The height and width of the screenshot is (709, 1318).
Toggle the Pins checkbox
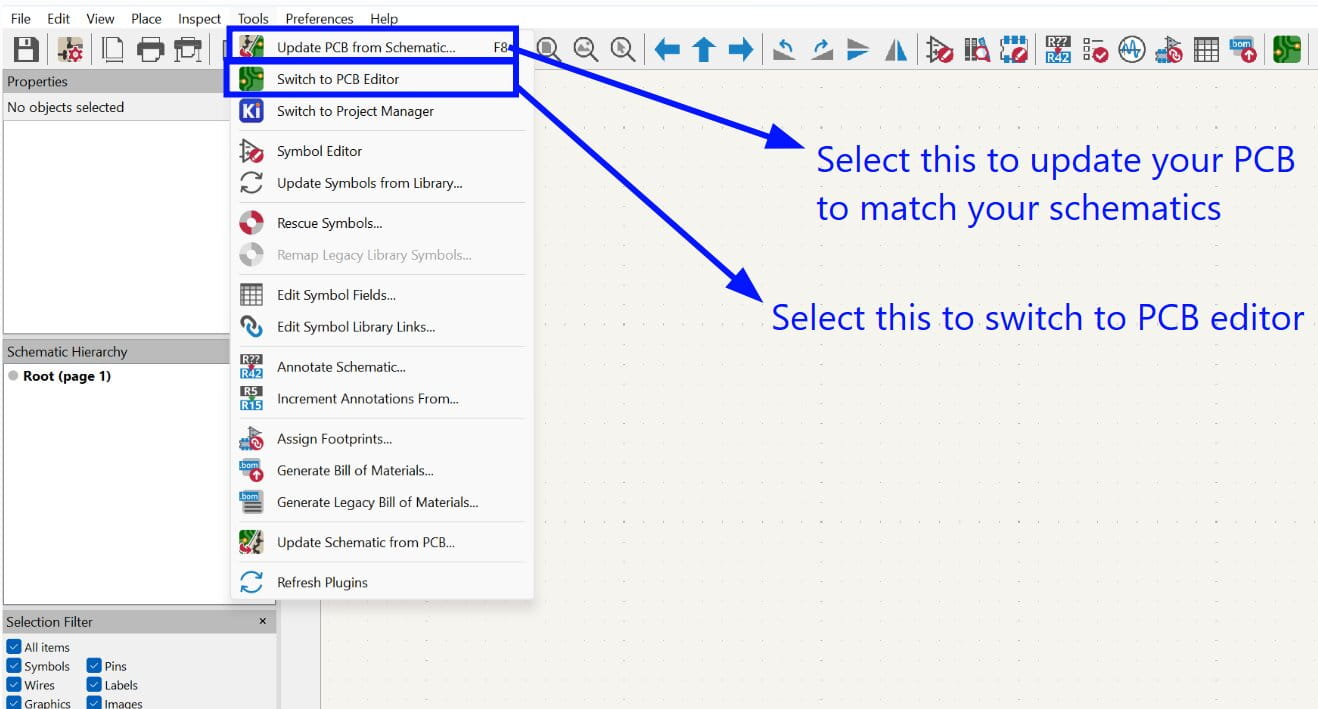click(x=94, y=666)
